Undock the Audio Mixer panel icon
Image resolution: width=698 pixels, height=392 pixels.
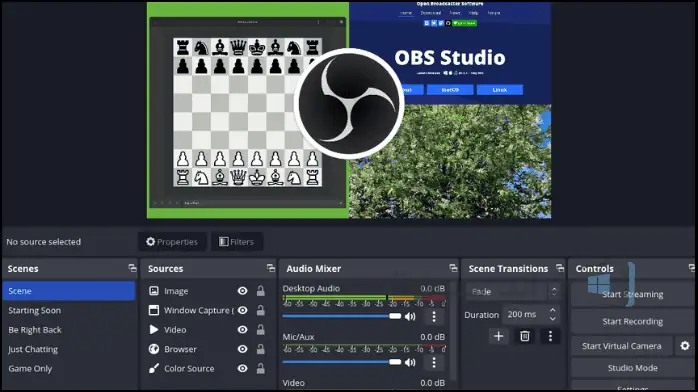click(453, 268)
